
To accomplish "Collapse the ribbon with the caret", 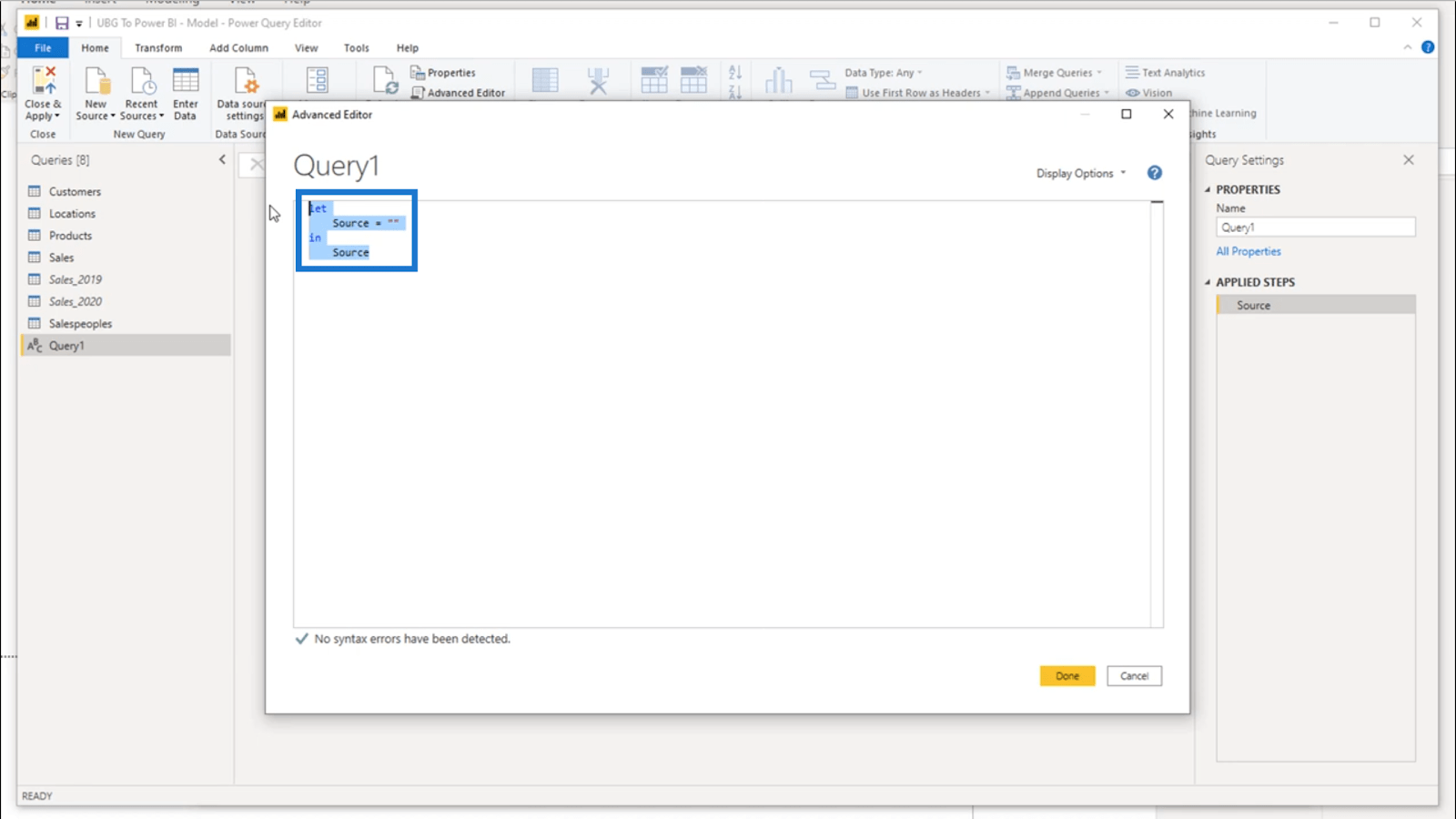I will click(x=1408, y=47).
